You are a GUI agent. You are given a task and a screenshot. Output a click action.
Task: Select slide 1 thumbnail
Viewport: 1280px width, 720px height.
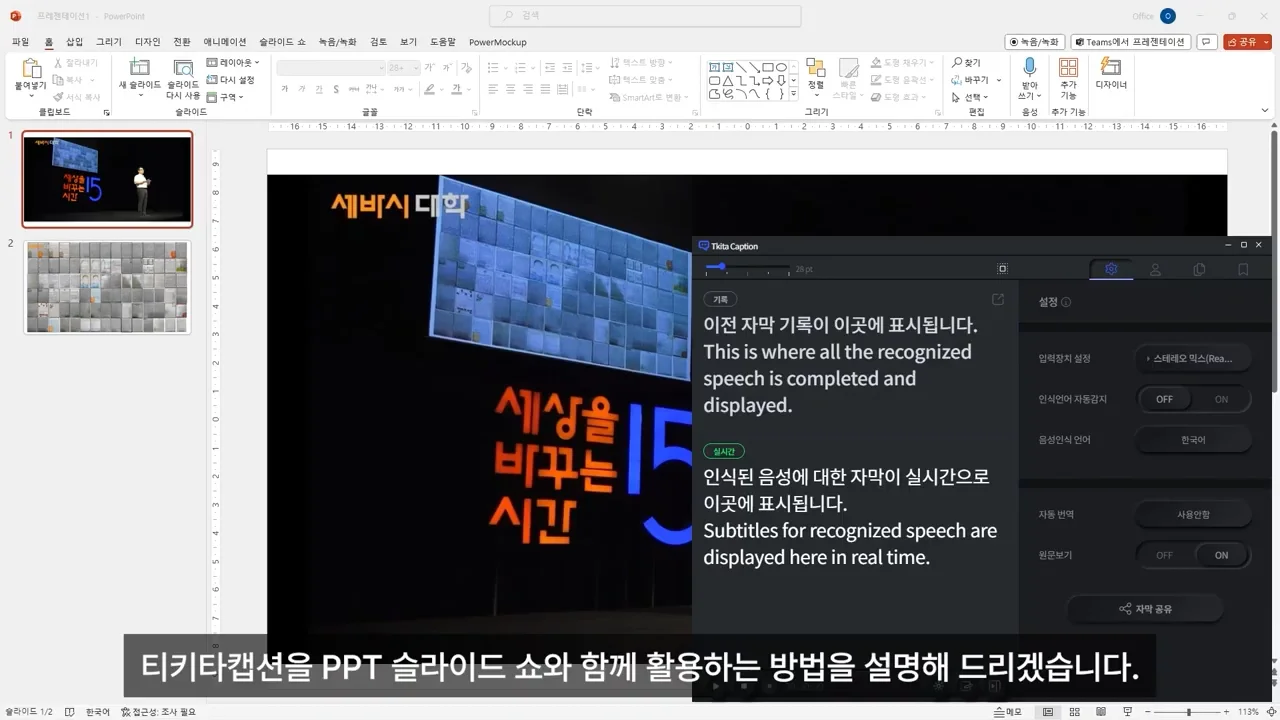pyautogui.click(x=107, y=179)
